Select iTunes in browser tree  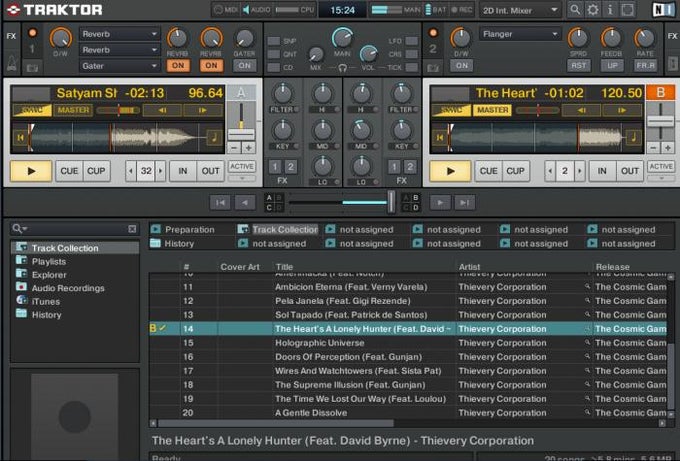(46, 301)
